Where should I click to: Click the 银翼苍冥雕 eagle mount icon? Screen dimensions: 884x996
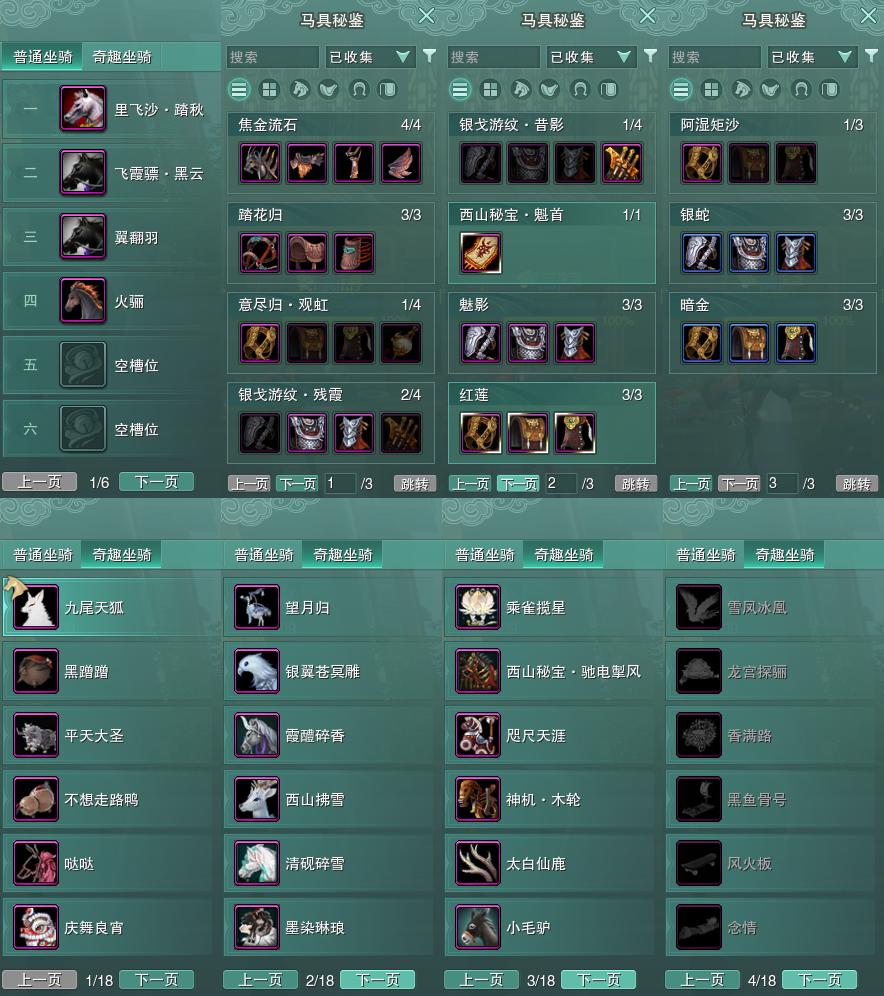coord(257,671)
